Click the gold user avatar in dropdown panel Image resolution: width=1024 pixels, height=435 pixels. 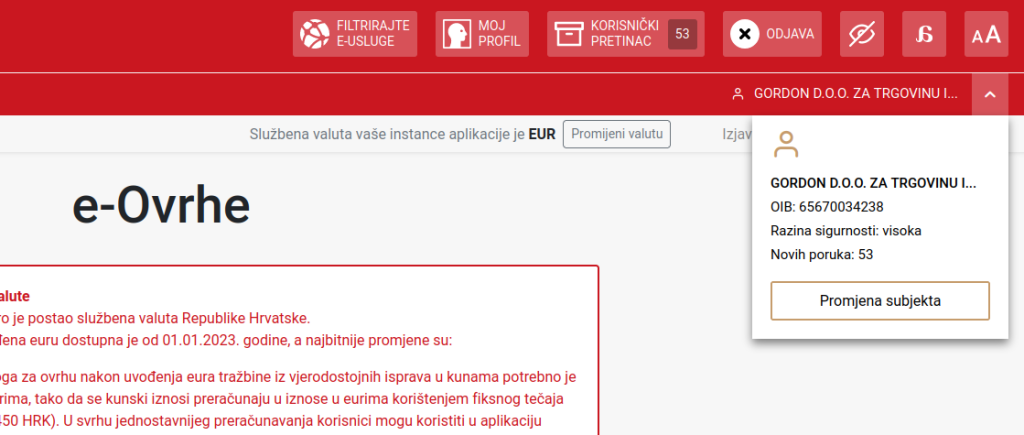point(787,144)
